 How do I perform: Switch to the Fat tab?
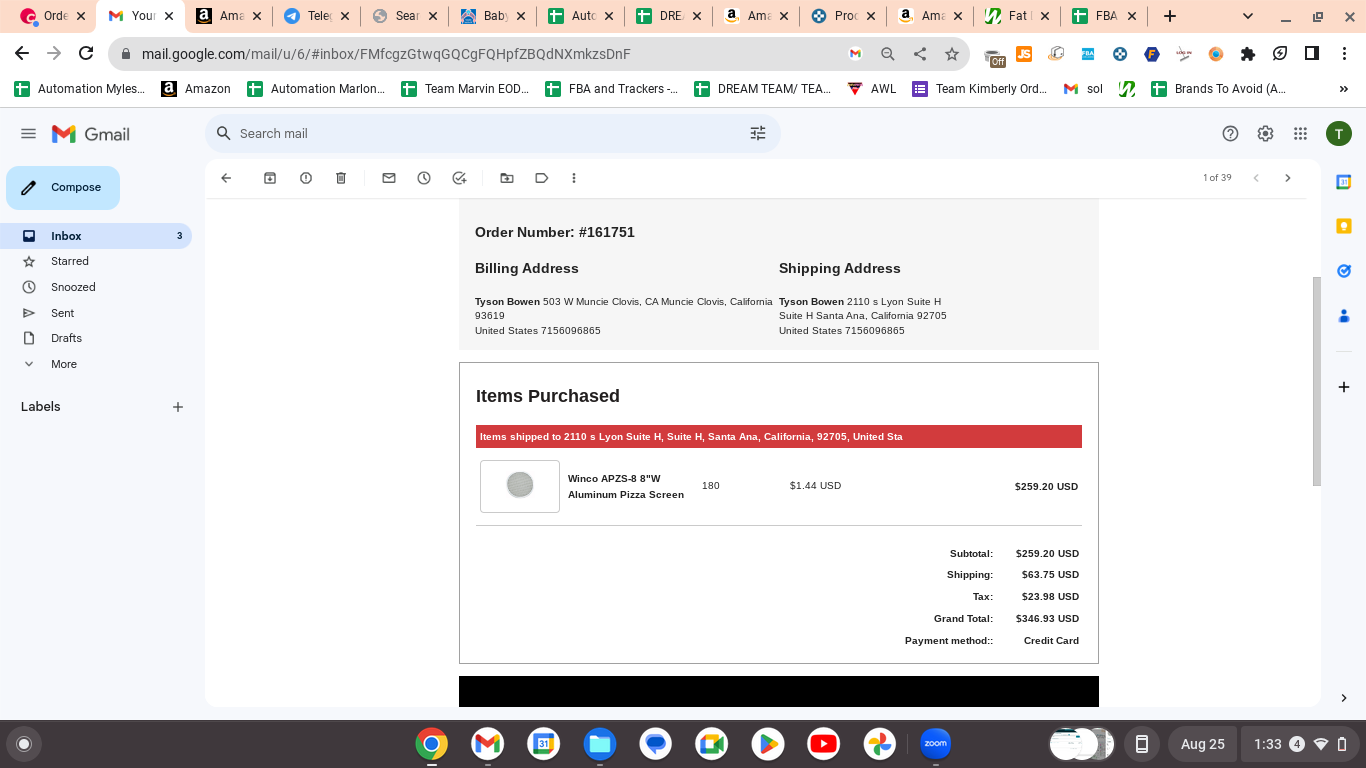1017,16
